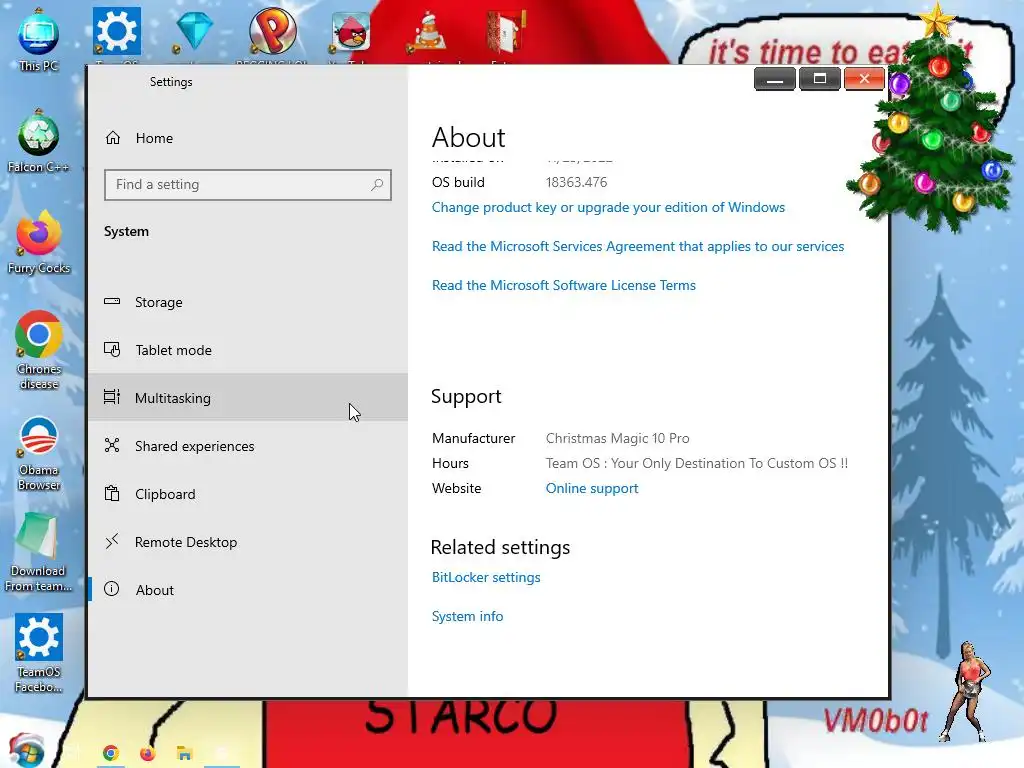Select Storage in System settings
Screen dimensions: 1024x768
coord(248,302)
